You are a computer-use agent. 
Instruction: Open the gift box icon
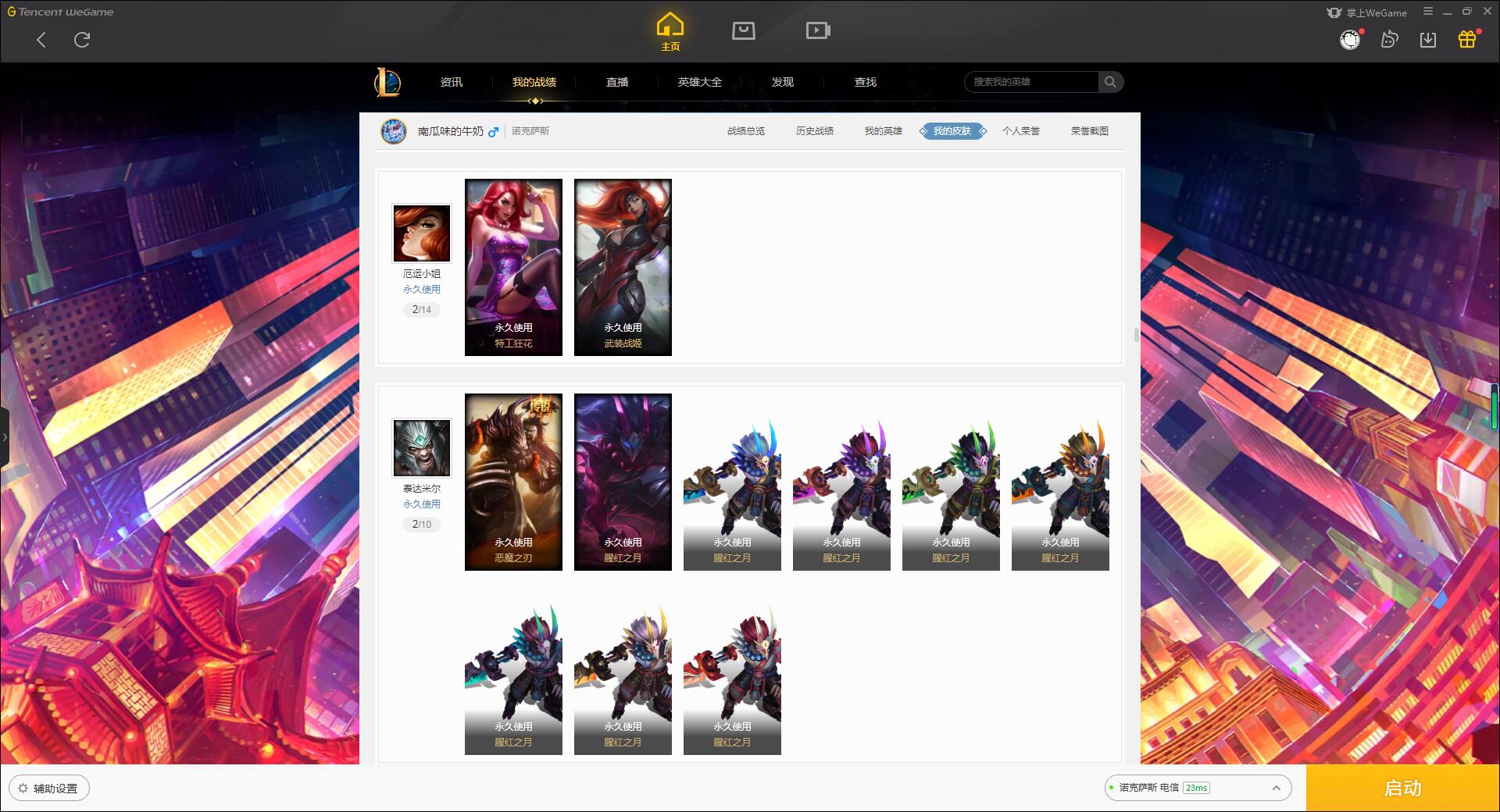click(x=1467, y=39)
